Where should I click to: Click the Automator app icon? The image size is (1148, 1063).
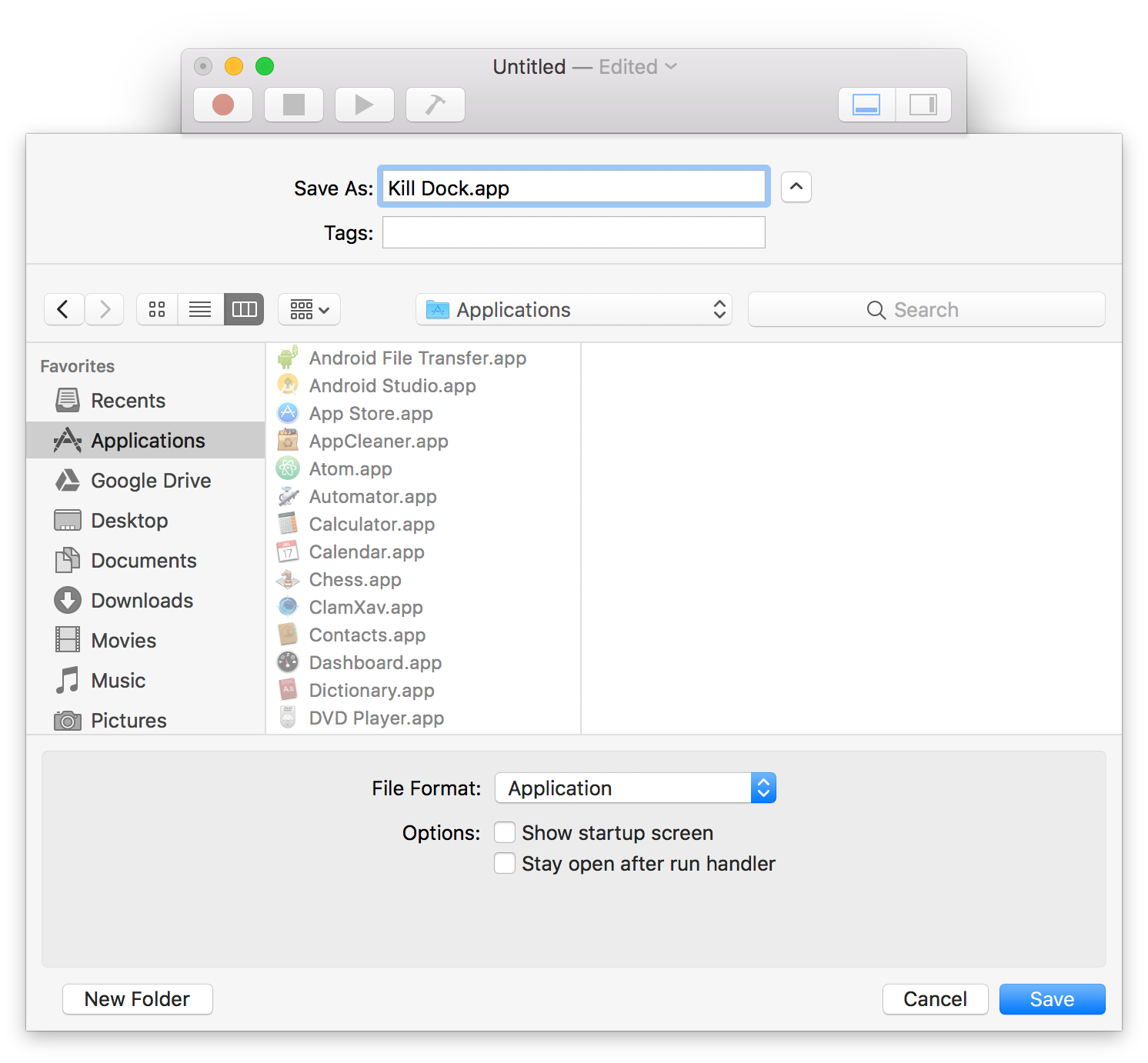pyautogui.click(x=288, y=496)
